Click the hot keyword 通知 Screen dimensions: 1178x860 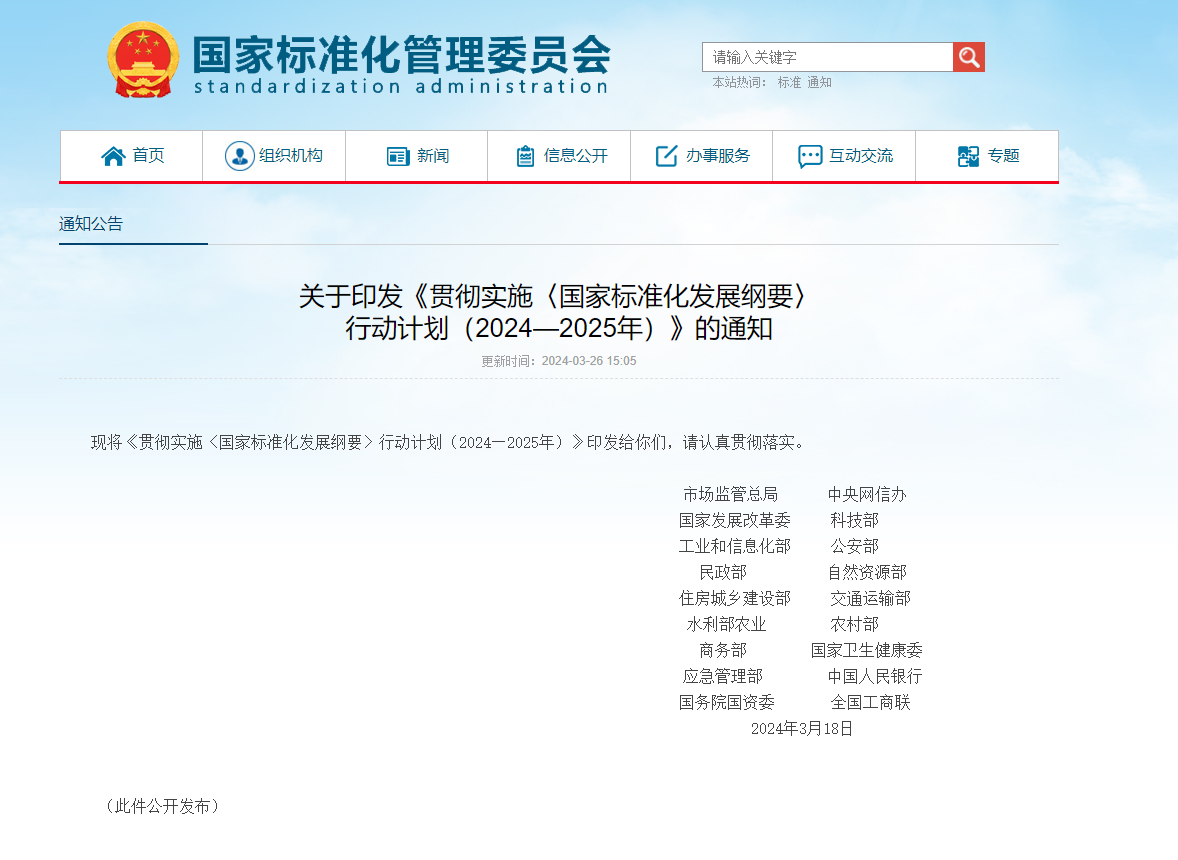[819, 83]
